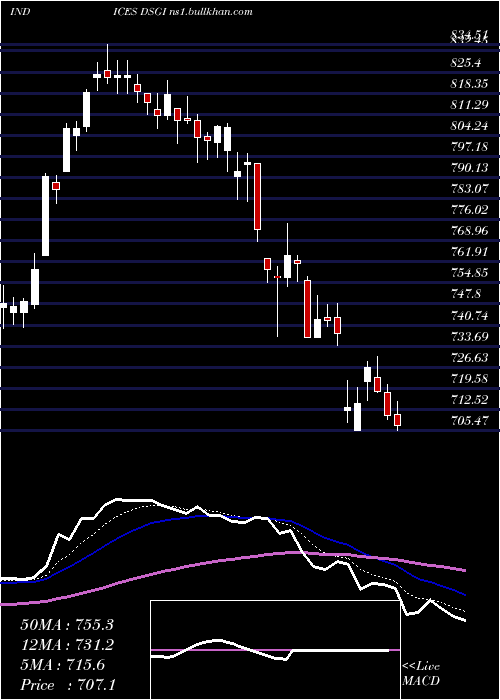Click the 726.63 price axis label

pos(469,358)
